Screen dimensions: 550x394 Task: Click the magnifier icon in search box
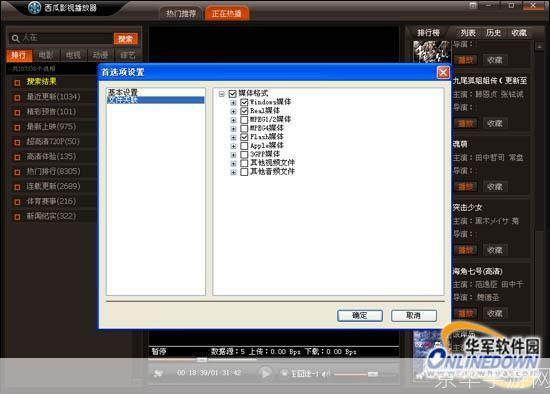pyautogui.click(x=15, y=38)
